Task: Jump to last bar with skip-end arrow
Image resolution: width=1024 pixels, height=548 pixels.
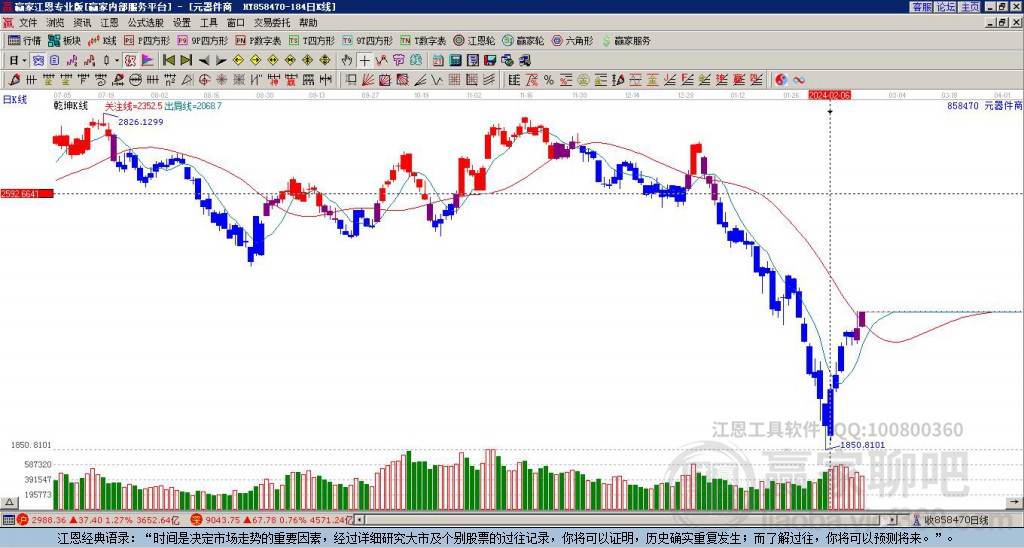Action: click(x=185, y=61)
